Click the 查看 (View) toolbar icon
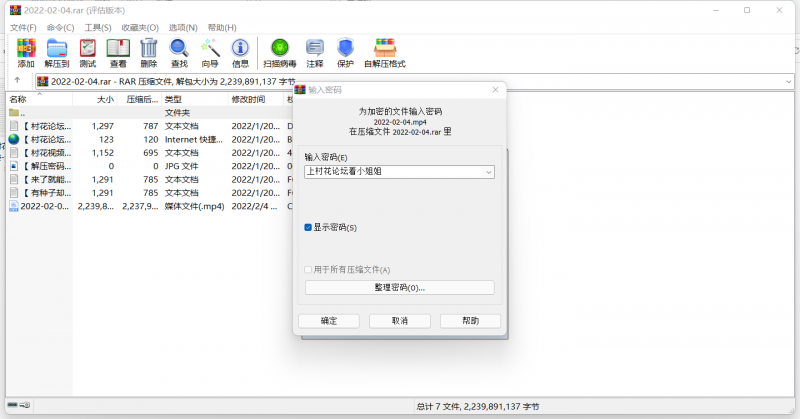The image size is (800, 419). [x=118, y=51]
